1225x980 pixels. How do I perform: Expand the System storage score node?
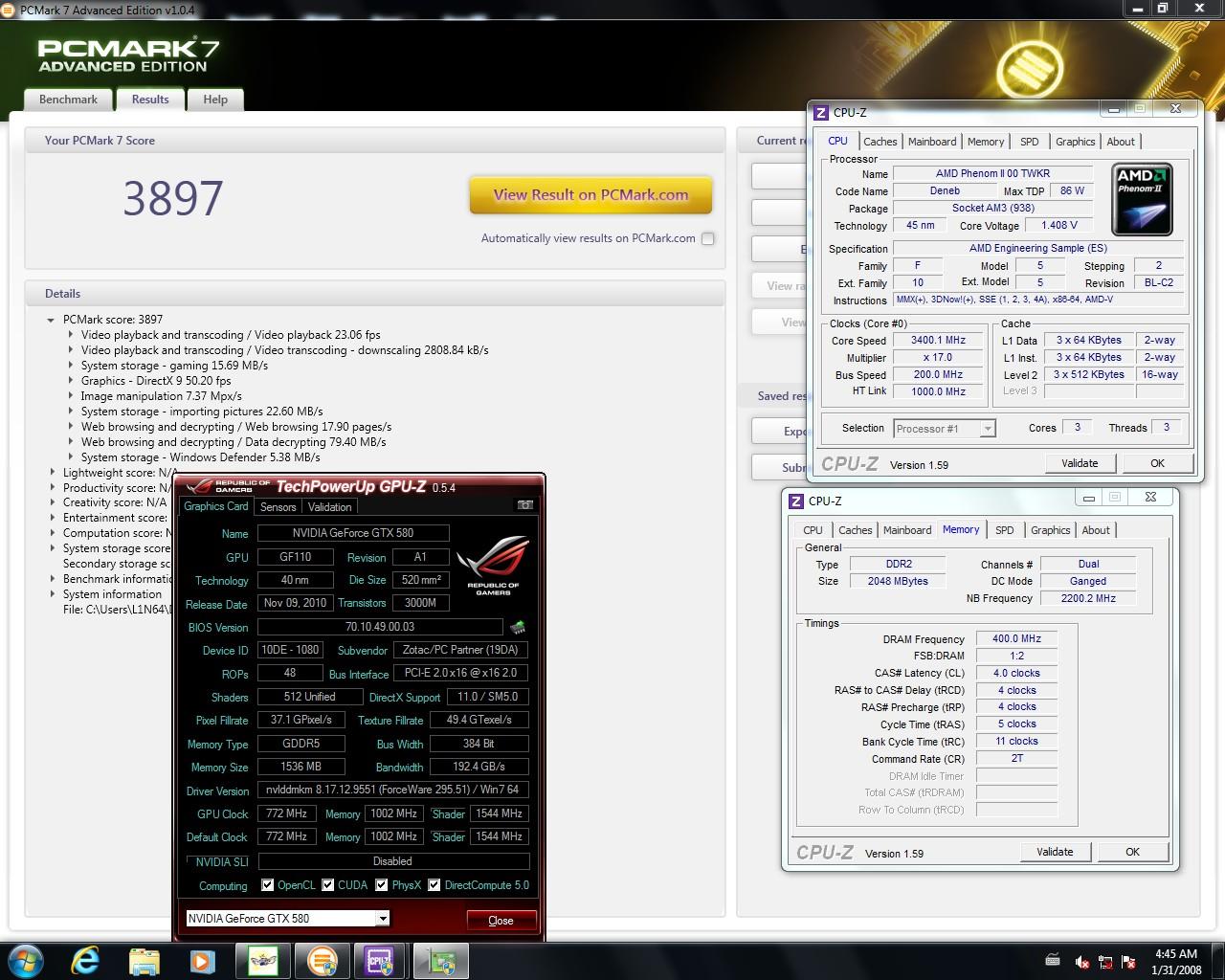[x=53, y=548]
